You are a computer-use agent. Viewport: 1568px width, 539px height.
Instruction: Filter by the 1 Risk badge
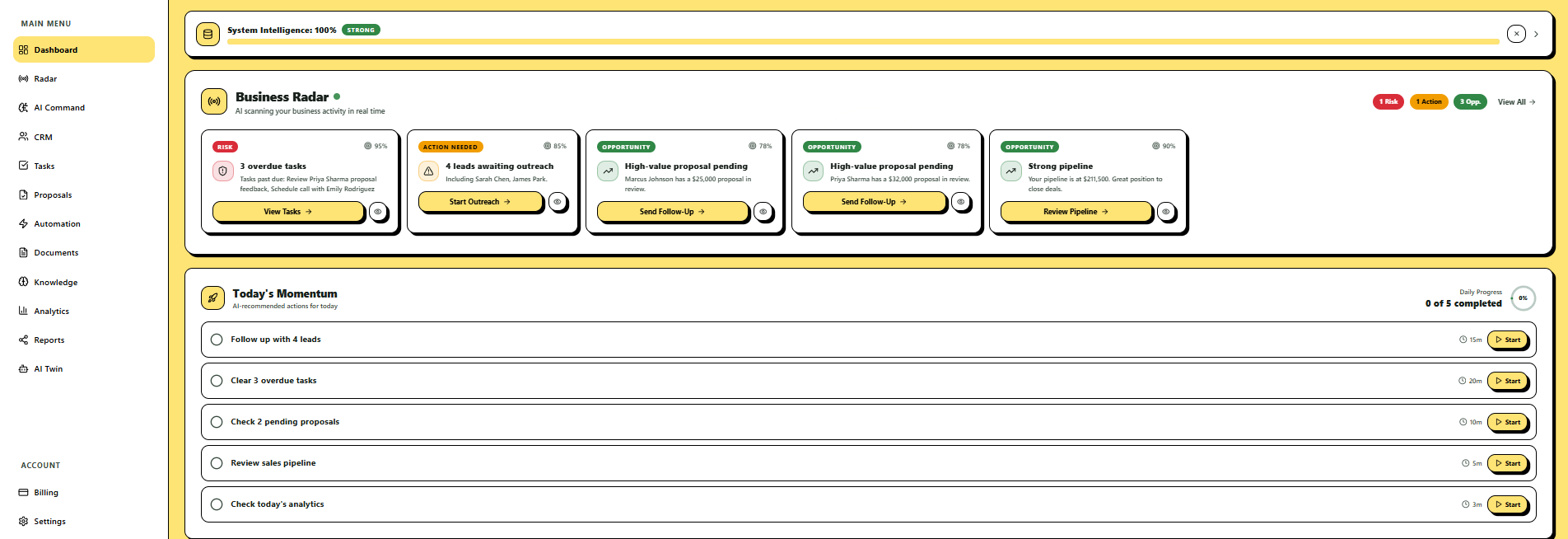click(x=1388, y=101)
